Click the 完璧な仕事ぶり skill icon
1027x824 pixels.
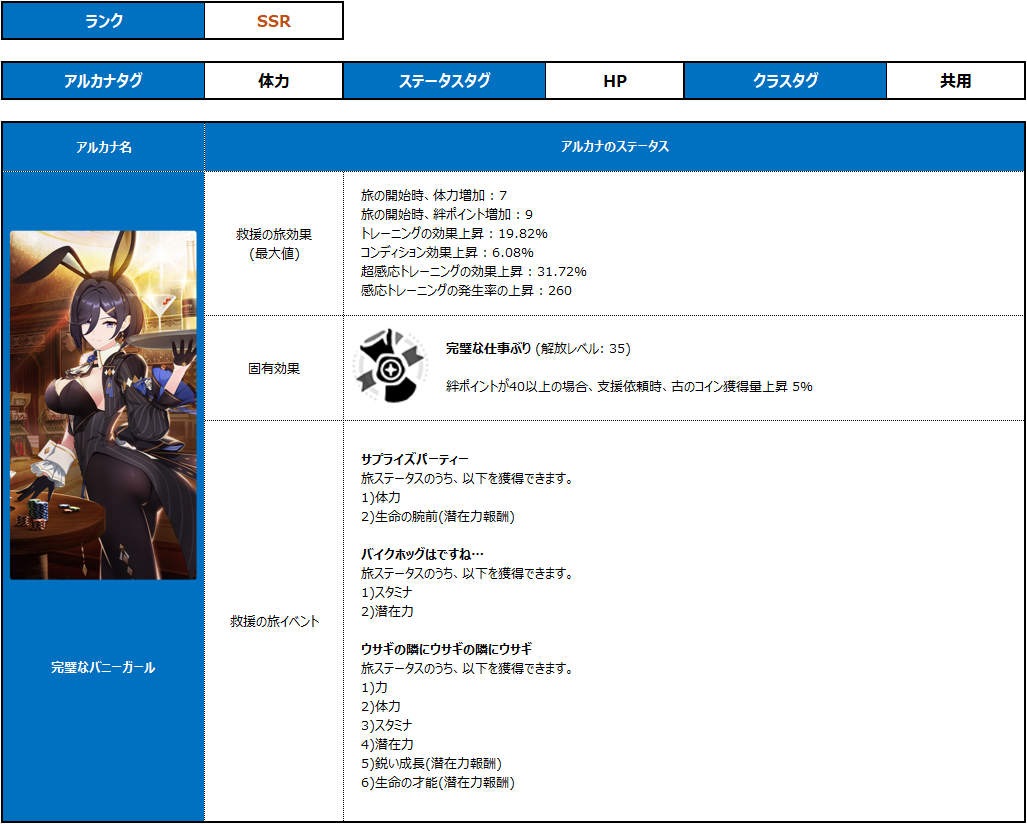click(x=391, y=365)
